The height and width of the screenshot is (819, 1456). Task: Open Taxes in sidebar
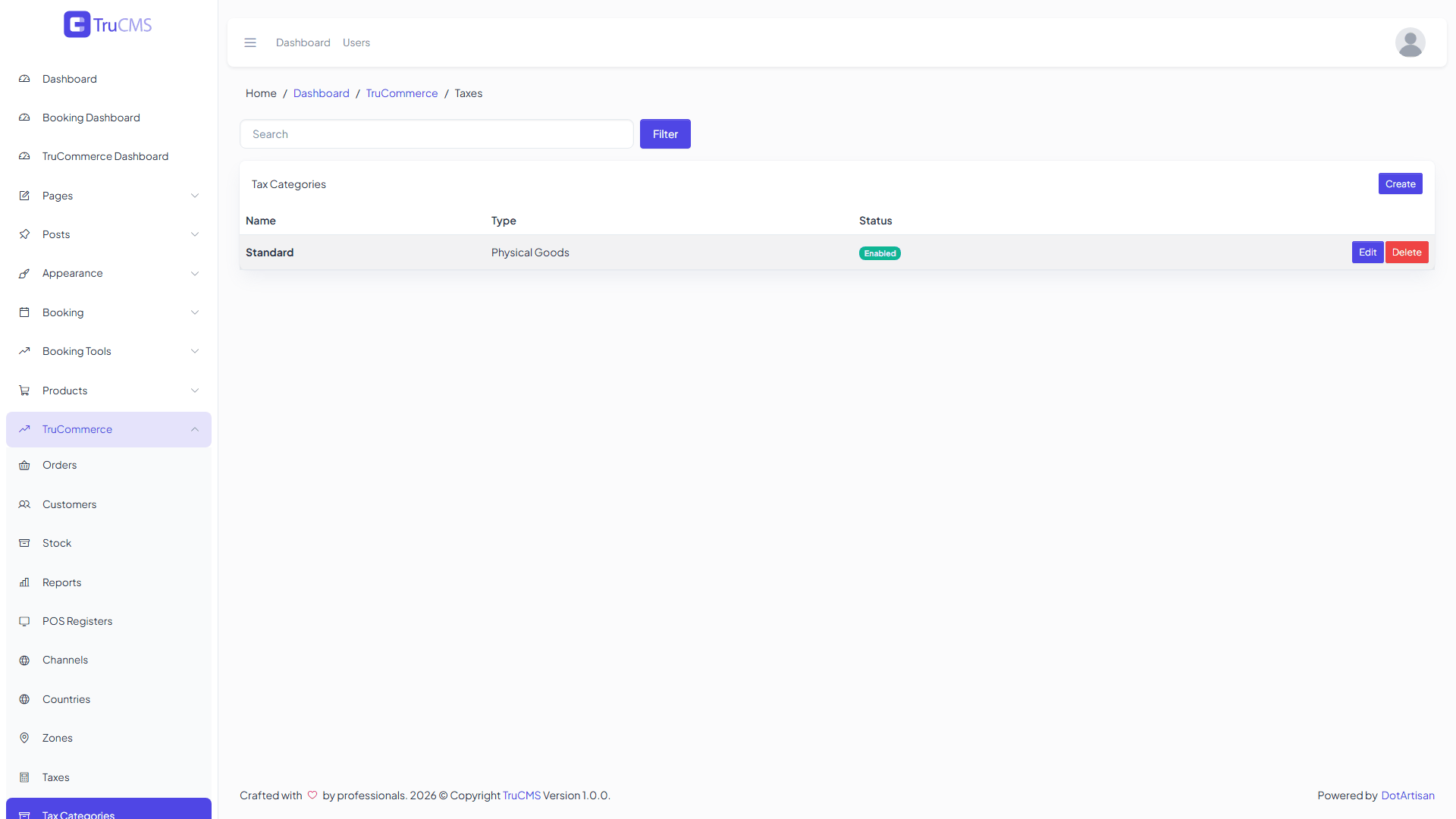(108, 777)
